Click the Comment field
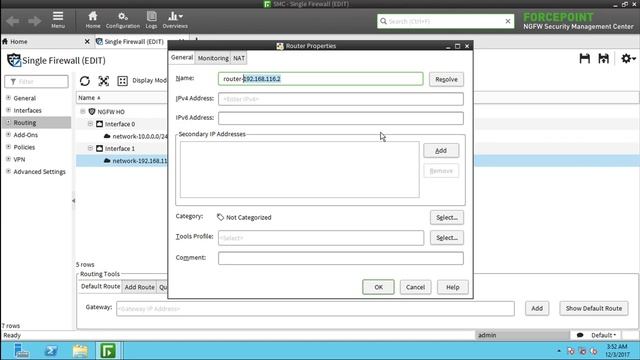The width and height of the screenshot is (640, 360). pos(341,258)
